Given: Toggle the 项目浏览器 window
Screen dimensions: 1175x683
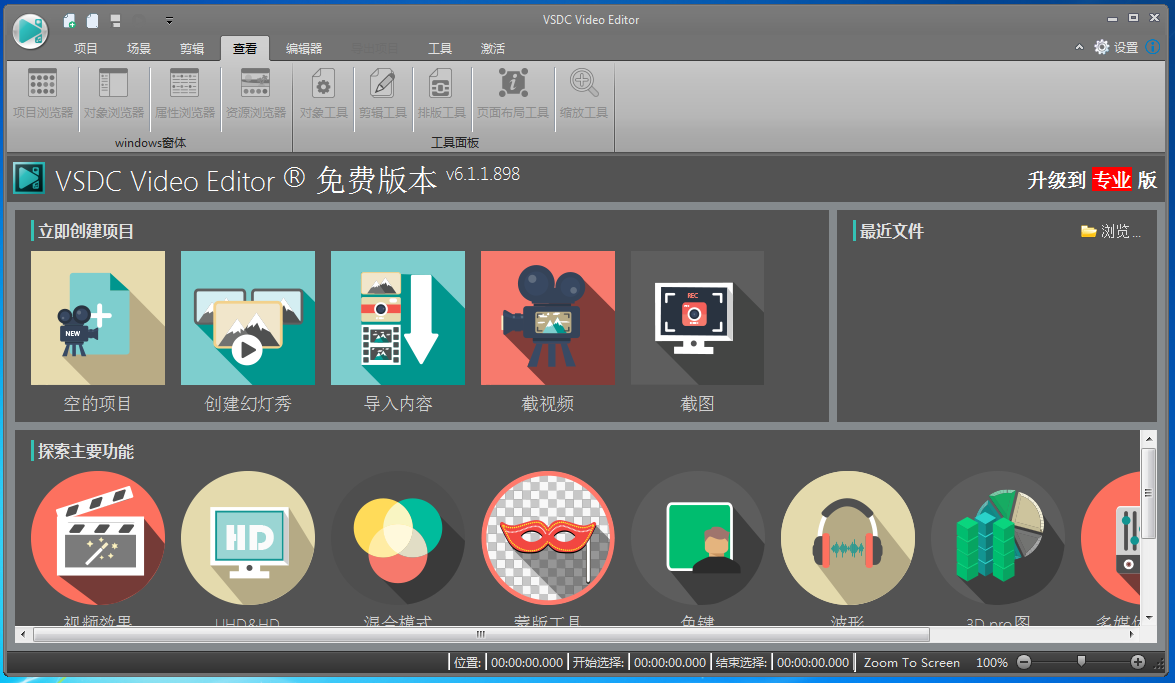Looking at the screenshot, I should tap(43, 94).
